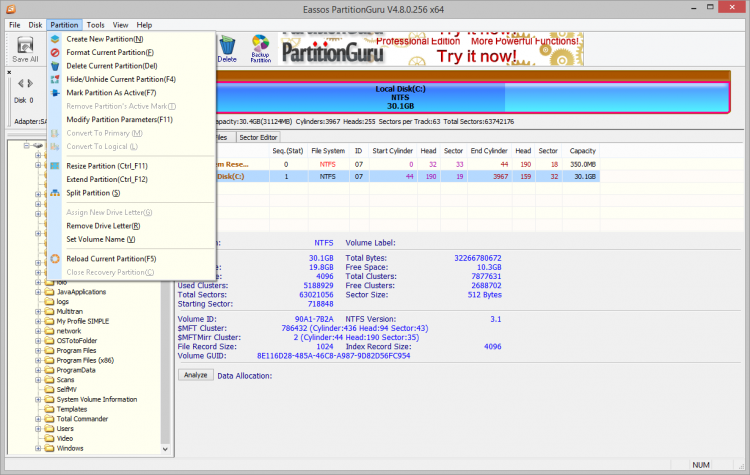Click the next disk arrow icon

pyautogui.click(x=30, y=83)
